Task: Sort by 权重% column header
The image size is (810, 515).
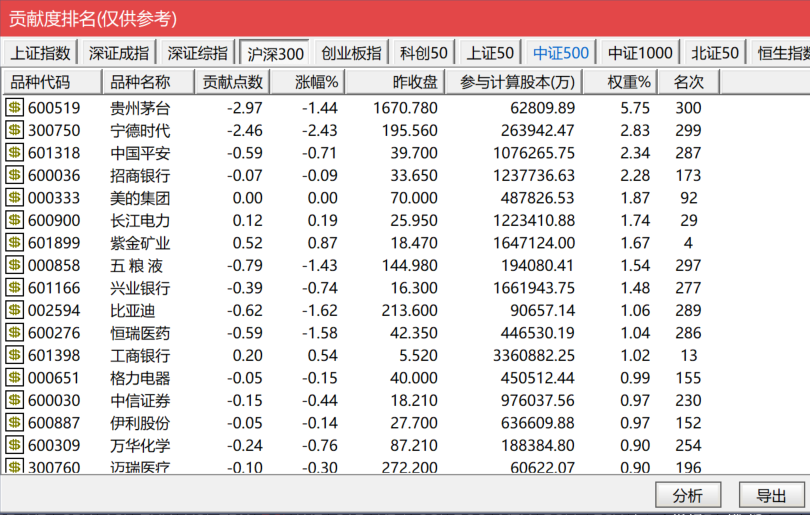Action: [620, 82]
